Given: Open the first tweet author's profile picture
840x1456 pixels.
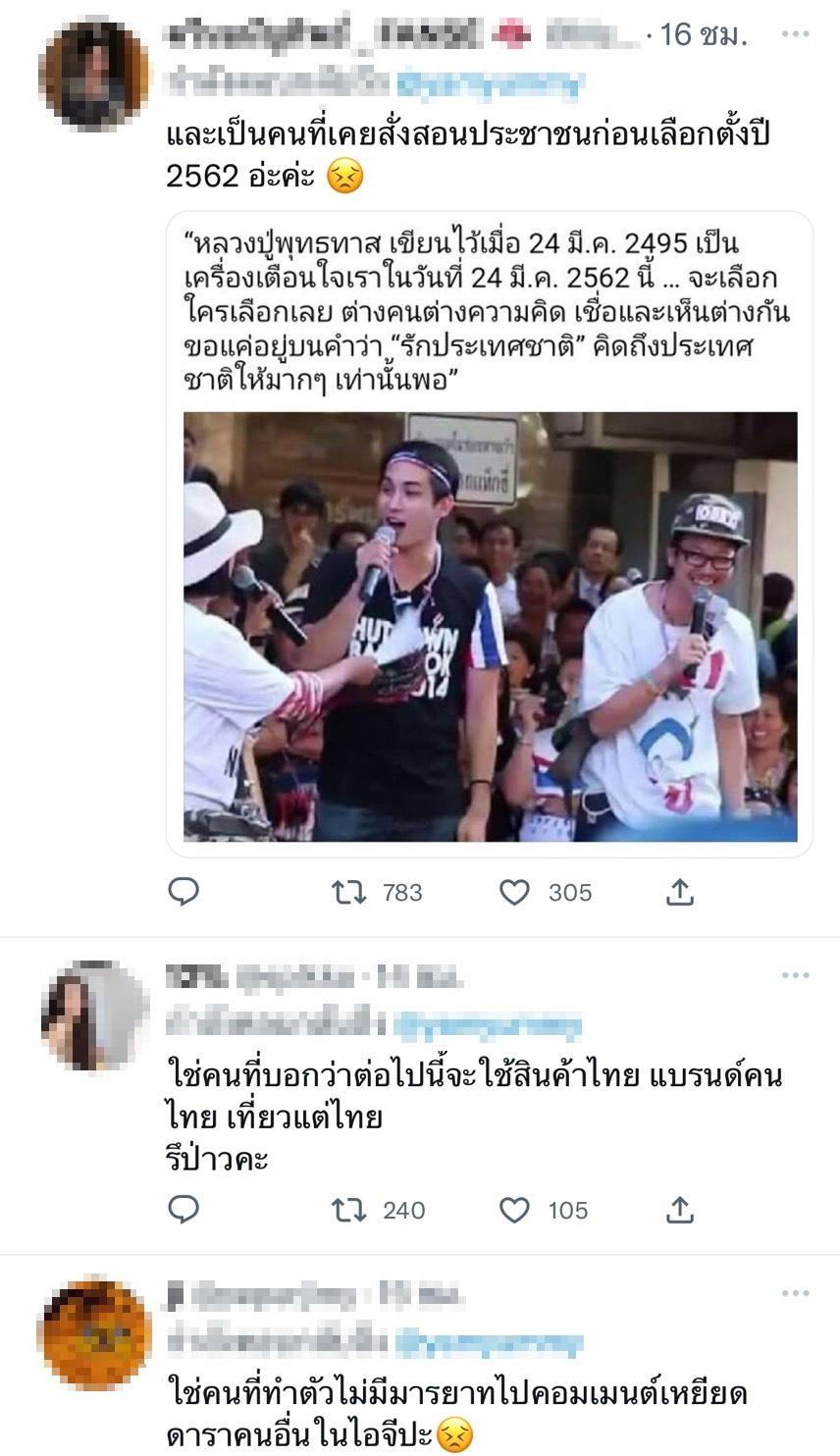Looking at the screenshot, I should click(94, 75).
